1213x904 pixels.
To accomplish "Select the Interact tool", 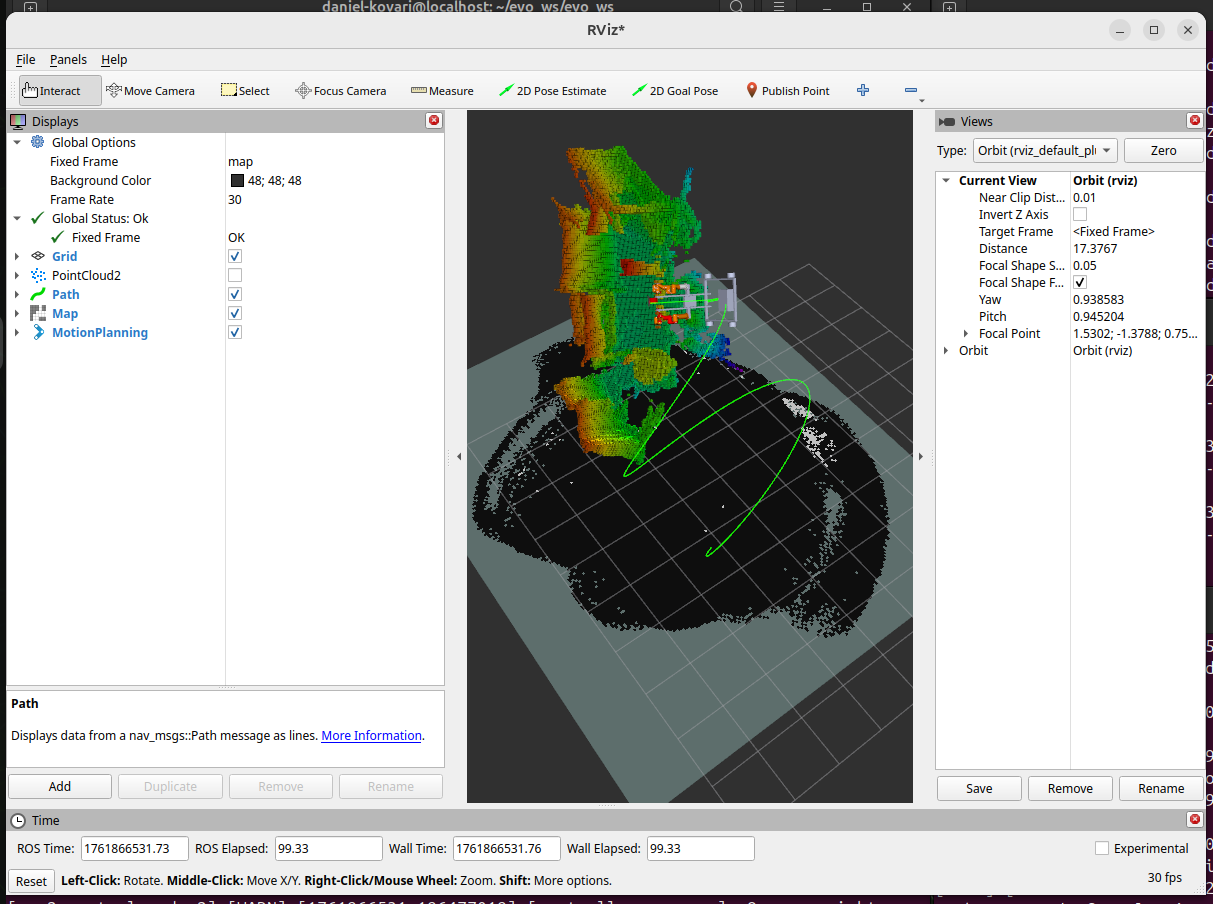I will click(60, 91).
